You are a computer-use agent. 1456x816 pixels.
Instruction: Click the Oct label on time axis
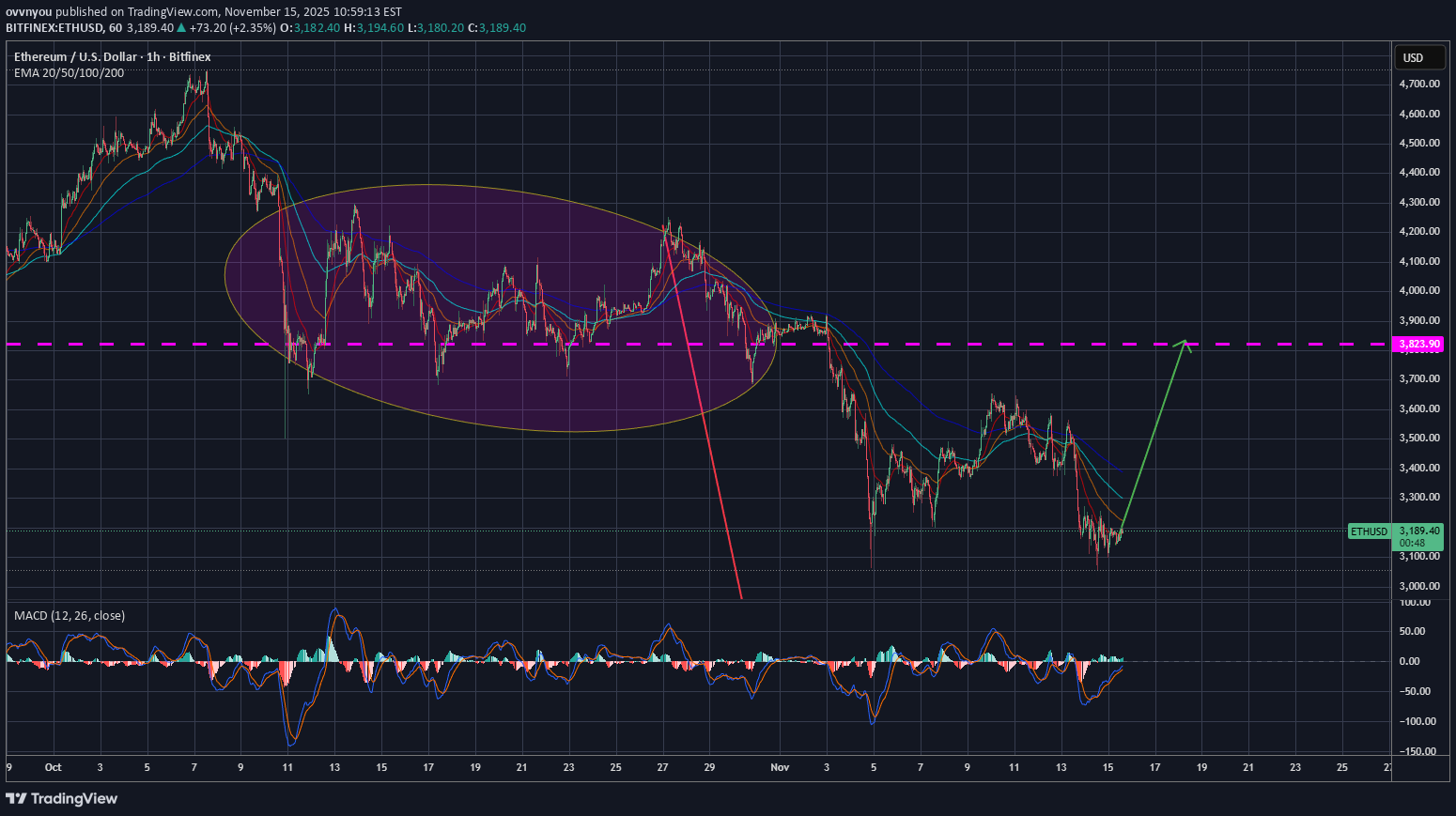tap(53, 767)
